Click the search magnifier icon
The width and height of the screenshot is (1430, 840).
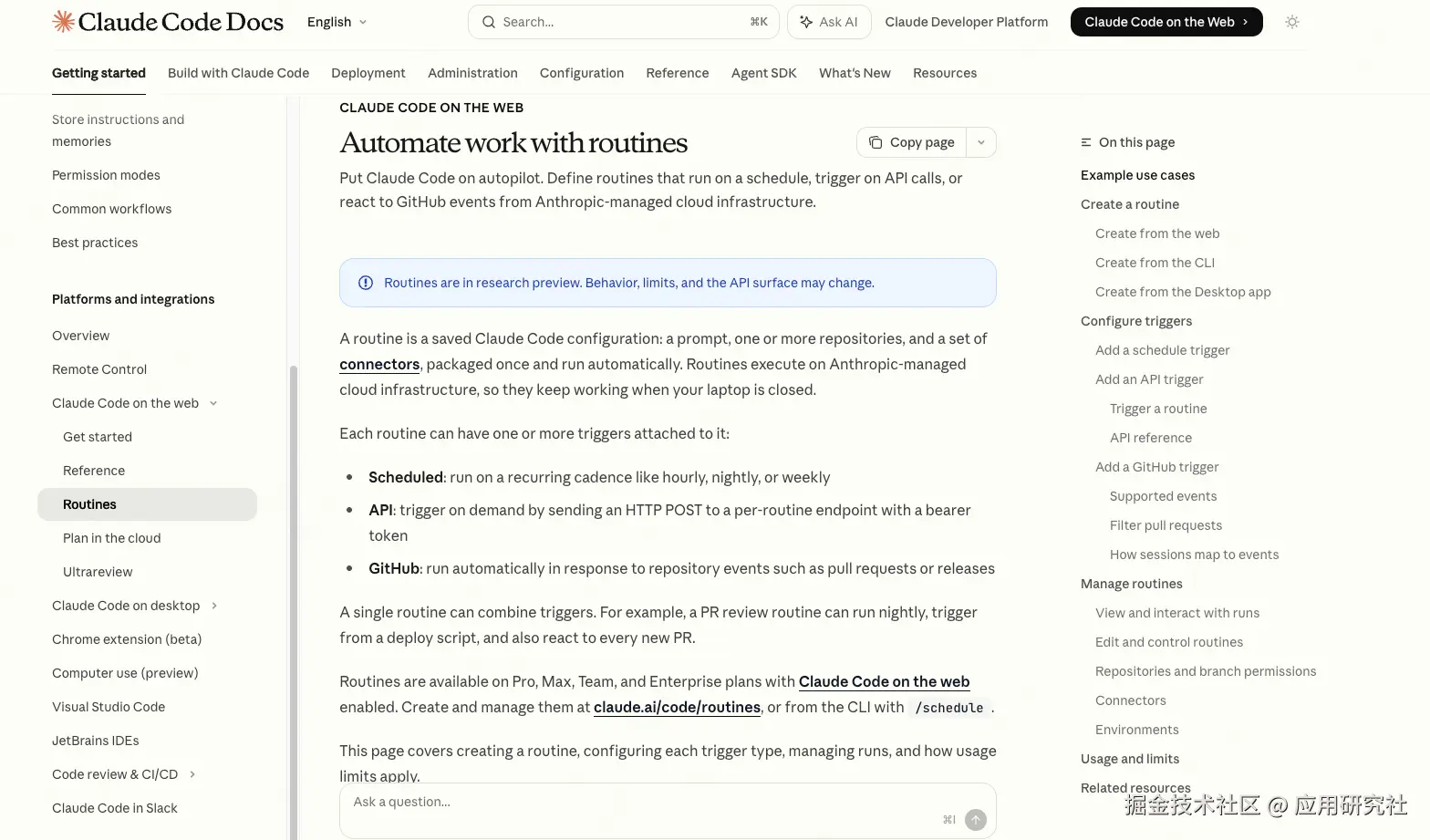[x=489, y=22]
